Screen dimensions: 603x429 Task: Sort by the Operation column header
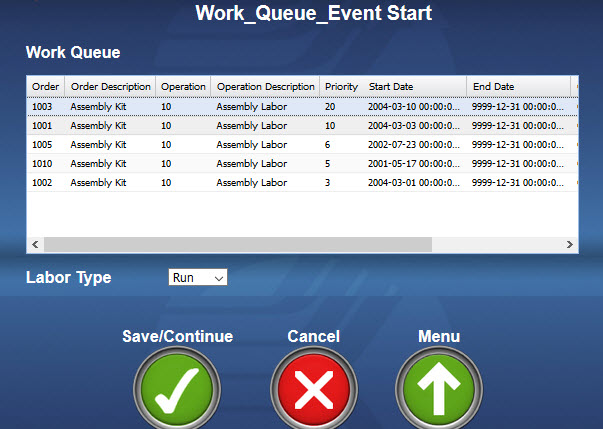tap(183, 87)
